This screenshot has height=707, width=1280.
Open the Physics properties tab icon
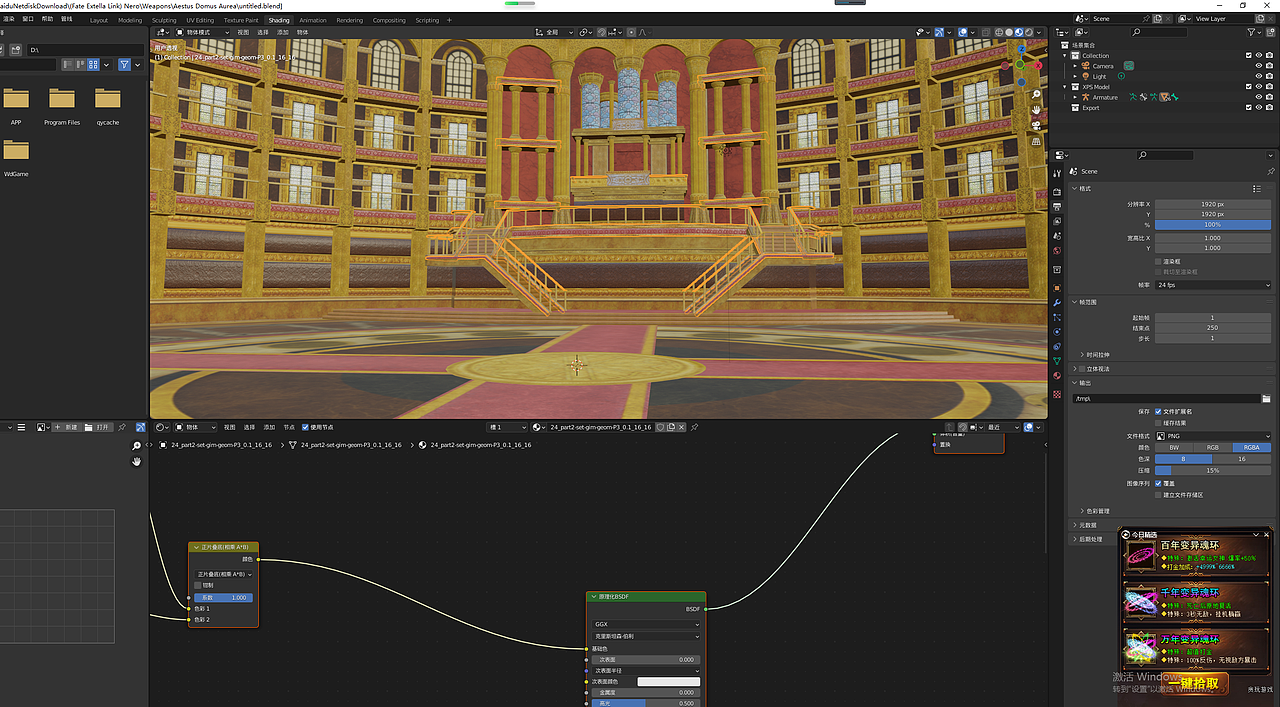coord(1057,331)
